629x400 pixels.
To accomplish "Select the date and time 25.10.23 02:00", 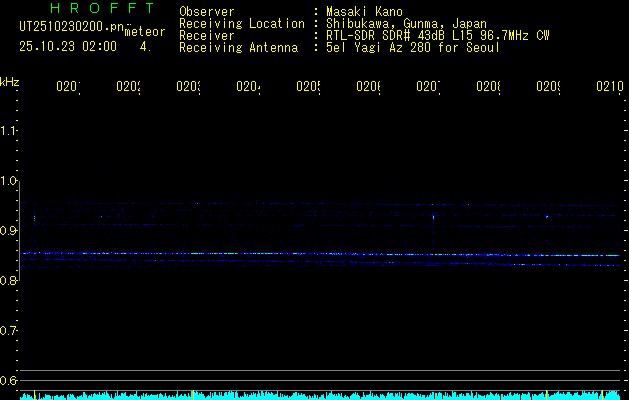I will 68,47.
